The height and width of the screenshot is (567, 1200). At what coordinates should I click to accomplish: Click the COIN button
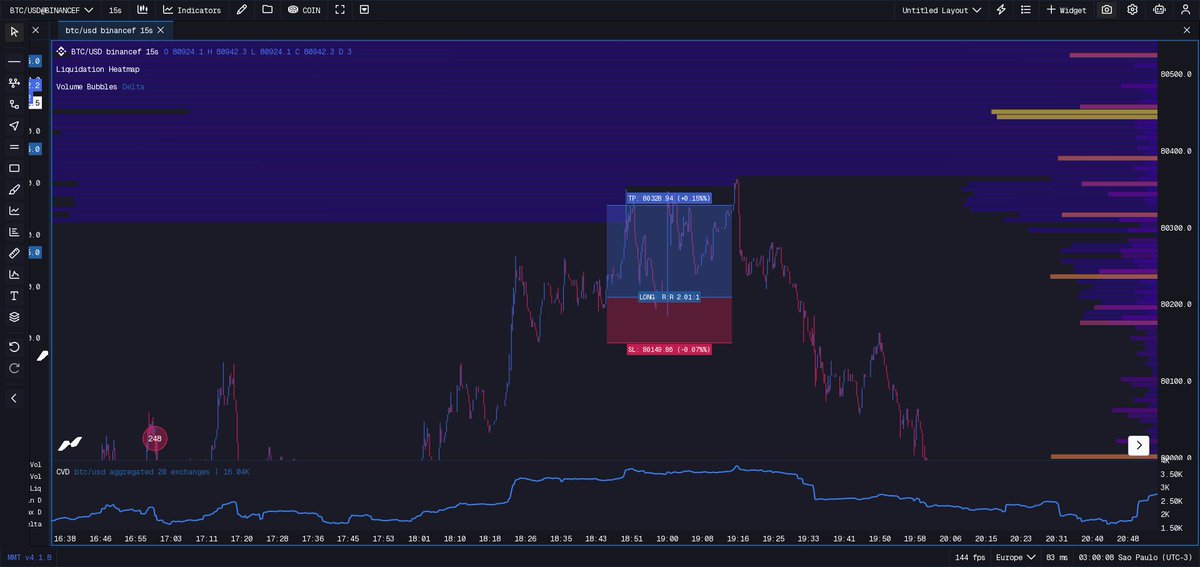pos(304,10)
